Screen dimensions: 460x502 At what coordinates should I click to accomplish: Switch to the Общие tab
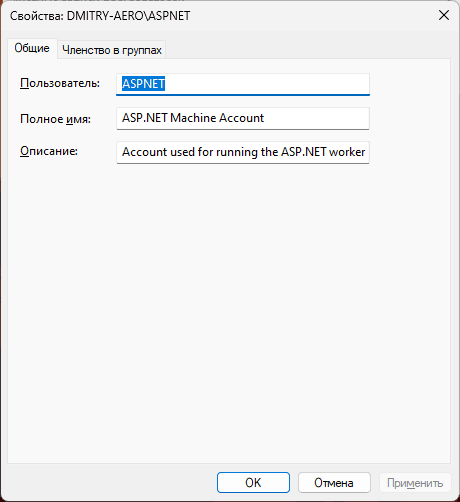click(x=32, y=48)
